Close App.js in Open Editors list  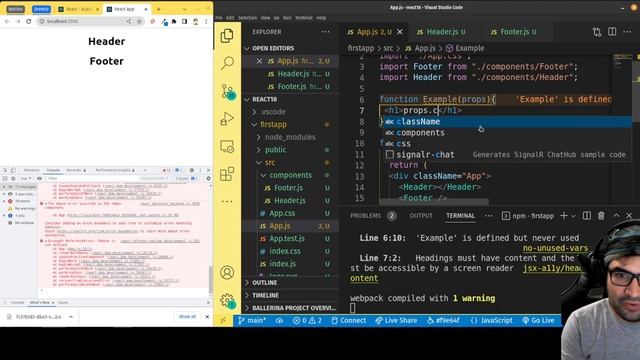click(259, 61)
